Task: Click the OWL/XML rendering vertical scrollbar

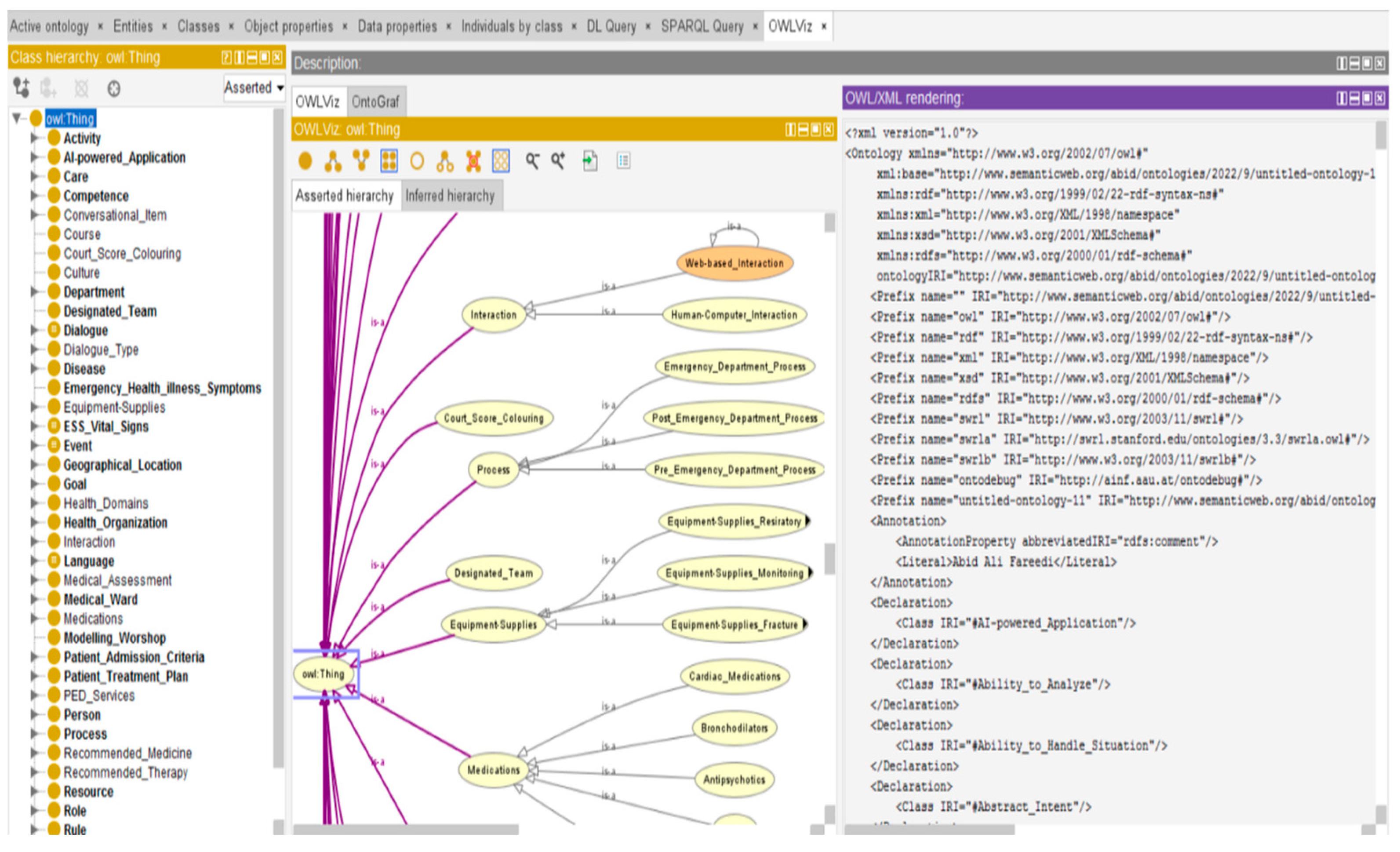Action: point(1381,136)
